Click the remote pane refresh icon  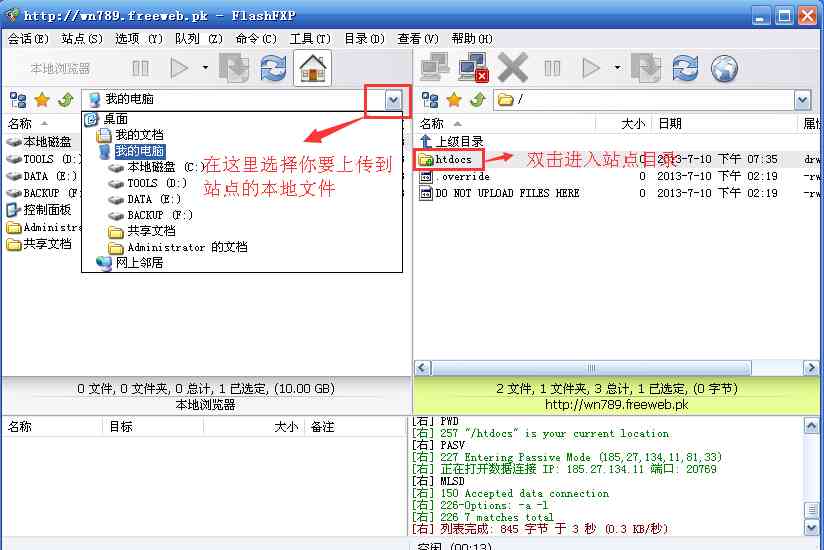[x=685, y=68]
